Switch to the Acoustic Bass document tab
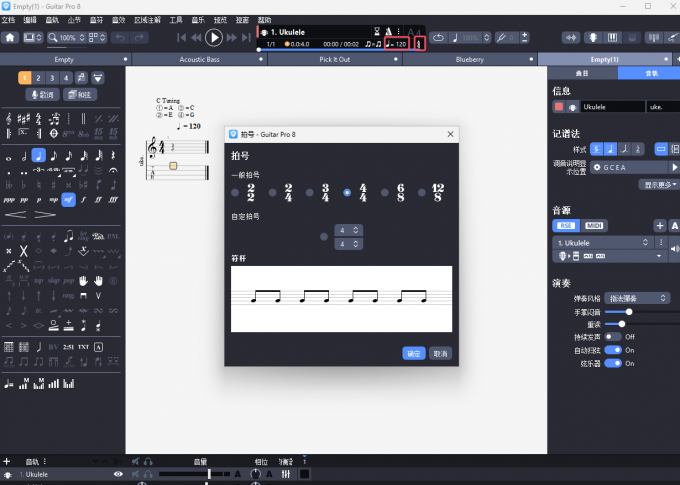680x485 pixels. tap(199, 59)
